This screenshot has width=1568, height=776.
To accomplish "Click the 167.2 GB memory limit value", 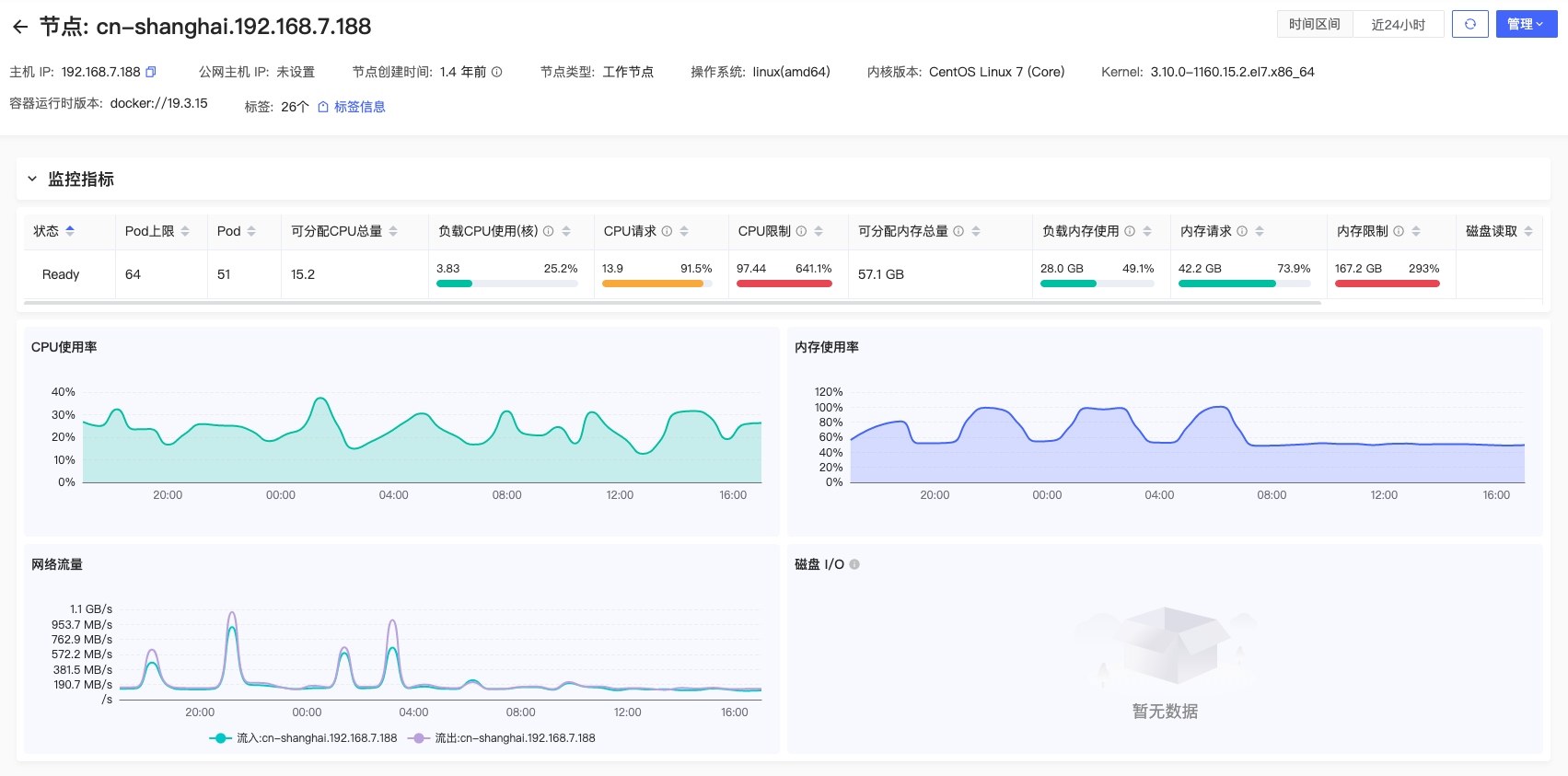I will (1358, 269).
